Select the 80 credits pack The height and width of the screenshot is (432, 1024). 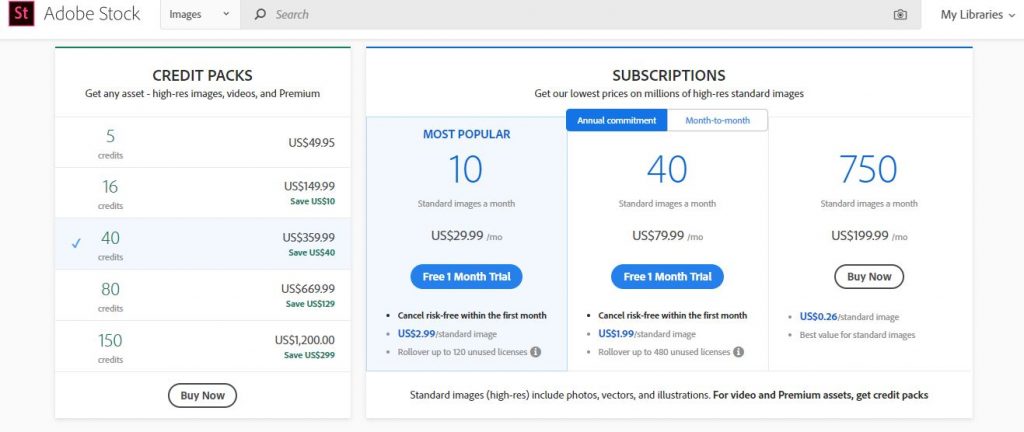click(202, 295)
